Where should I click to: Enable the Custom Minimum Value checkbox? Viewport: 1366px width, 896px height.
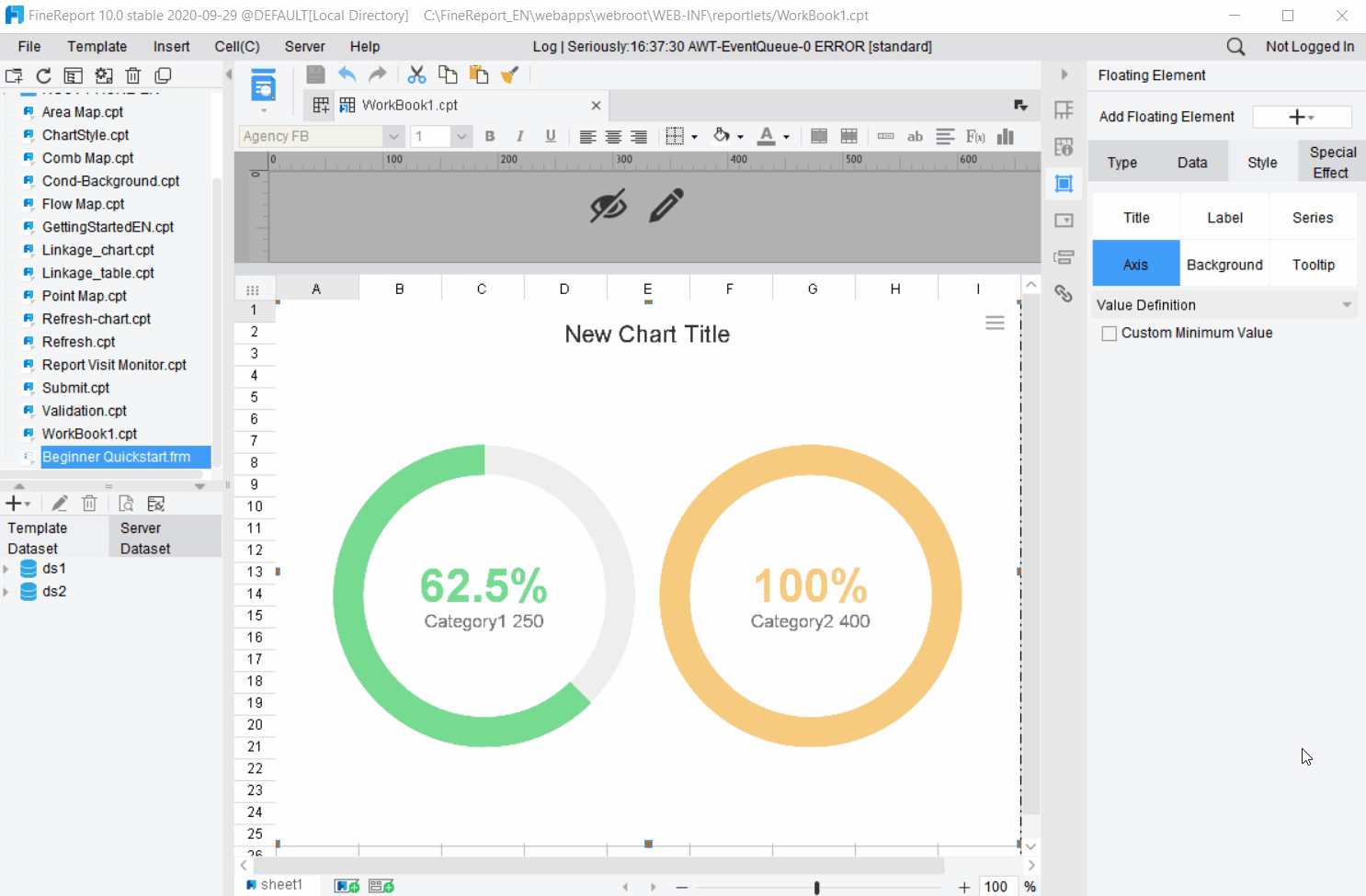(1109, 333)
